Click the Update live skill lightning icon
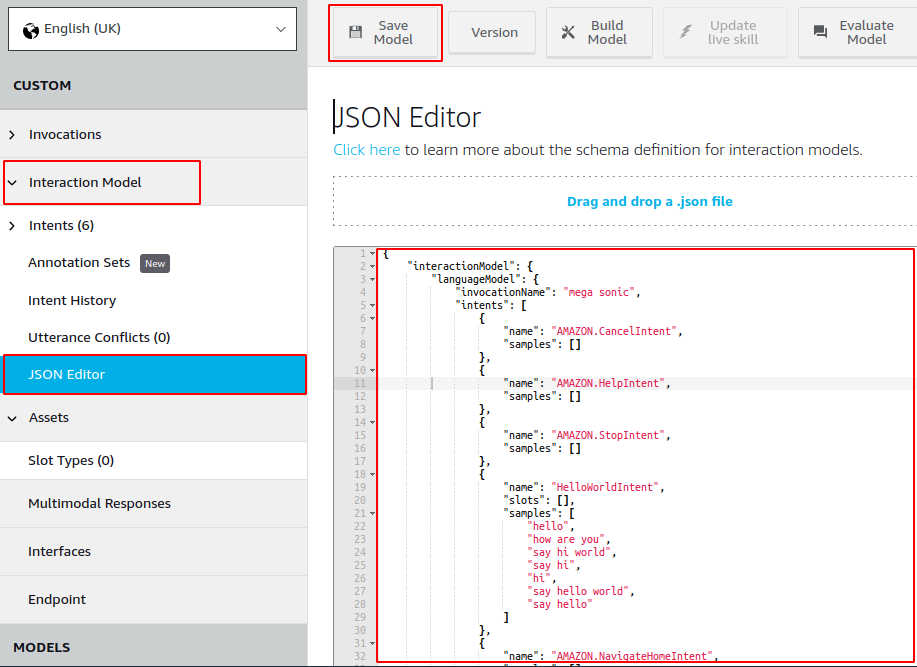 point(686,32)
